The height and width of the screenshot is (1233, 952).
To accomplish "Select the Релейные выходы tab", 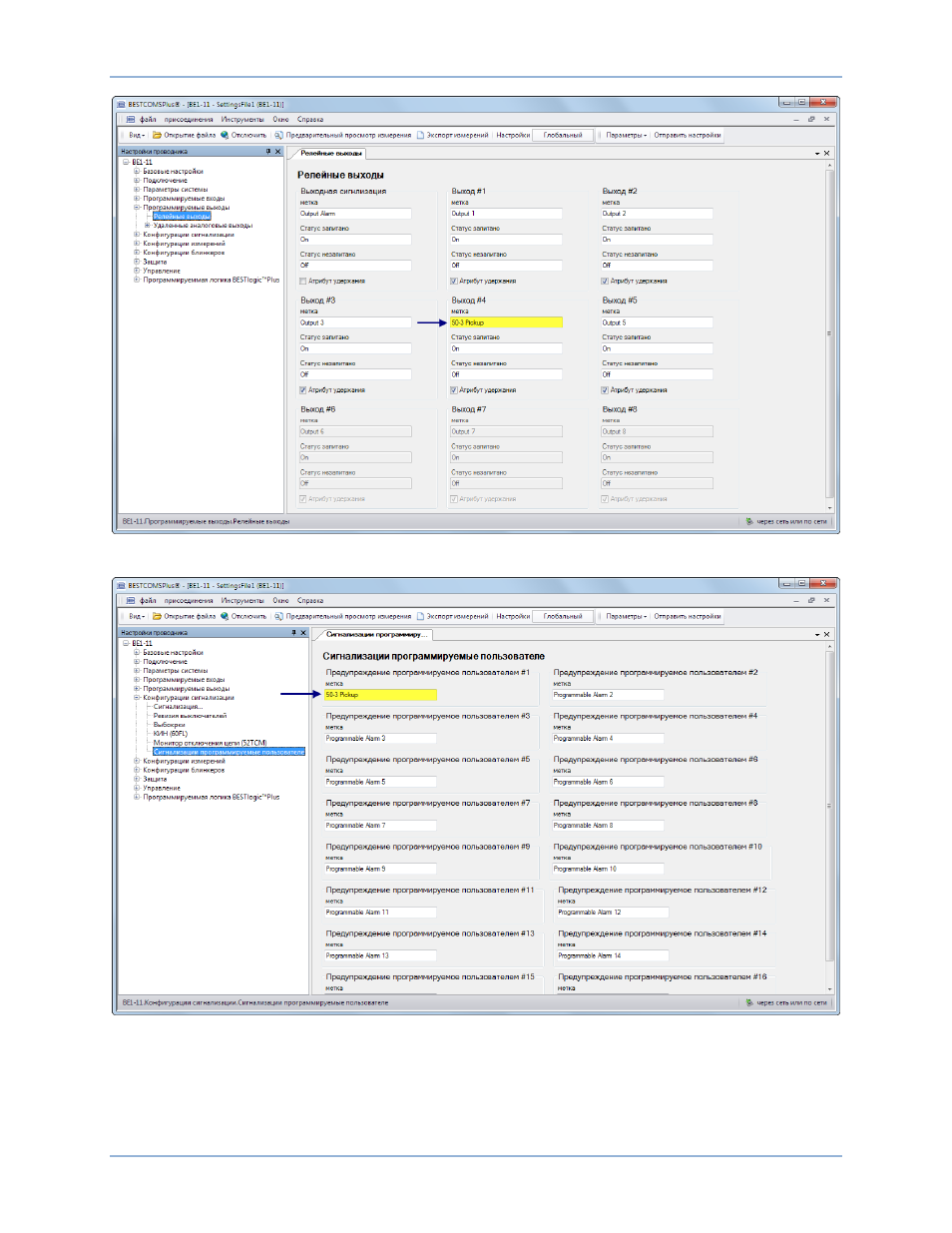I will [x=330, y=153].
